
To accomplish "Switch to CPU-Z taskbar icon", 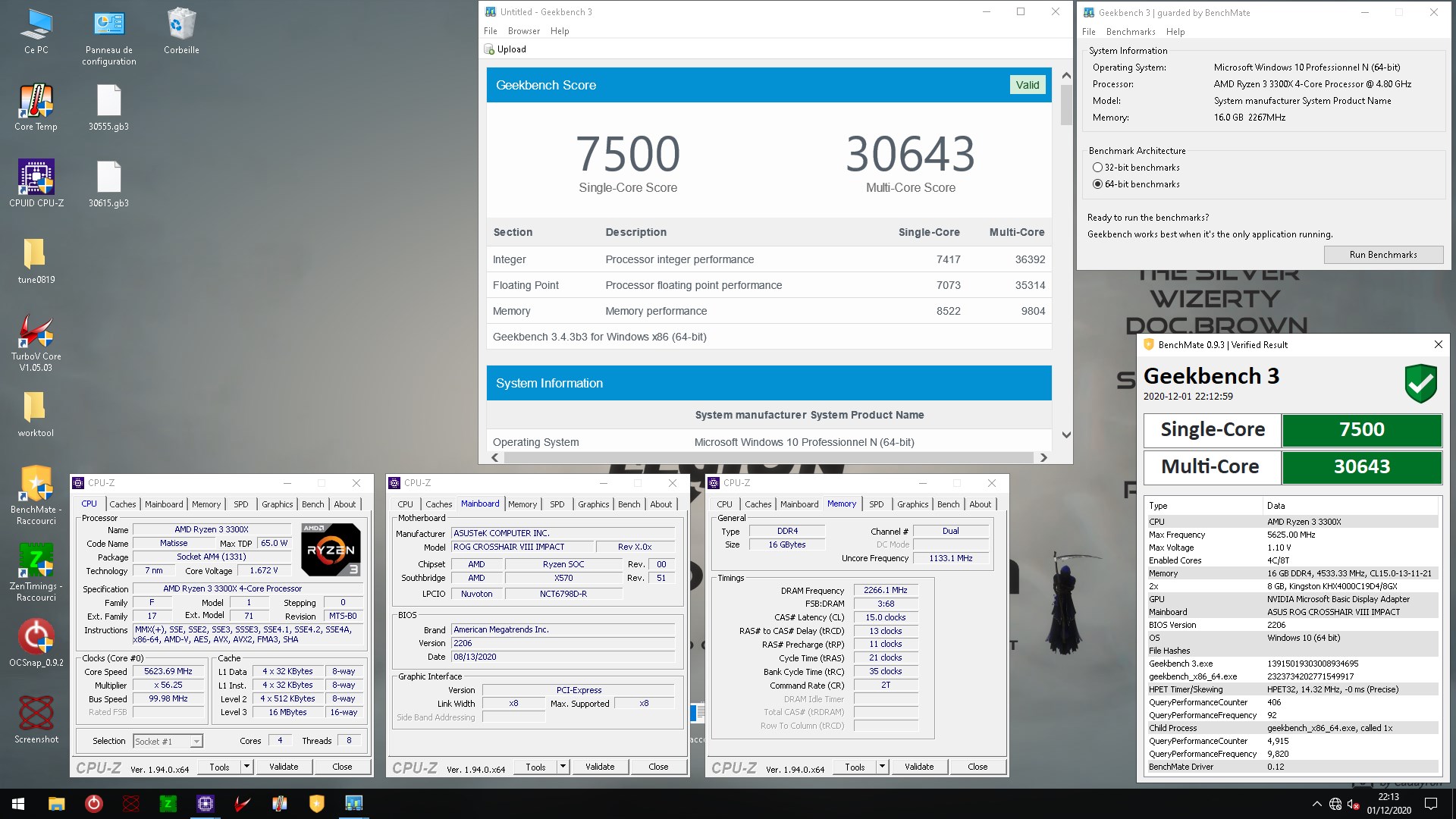I will (x=206, y=804).
